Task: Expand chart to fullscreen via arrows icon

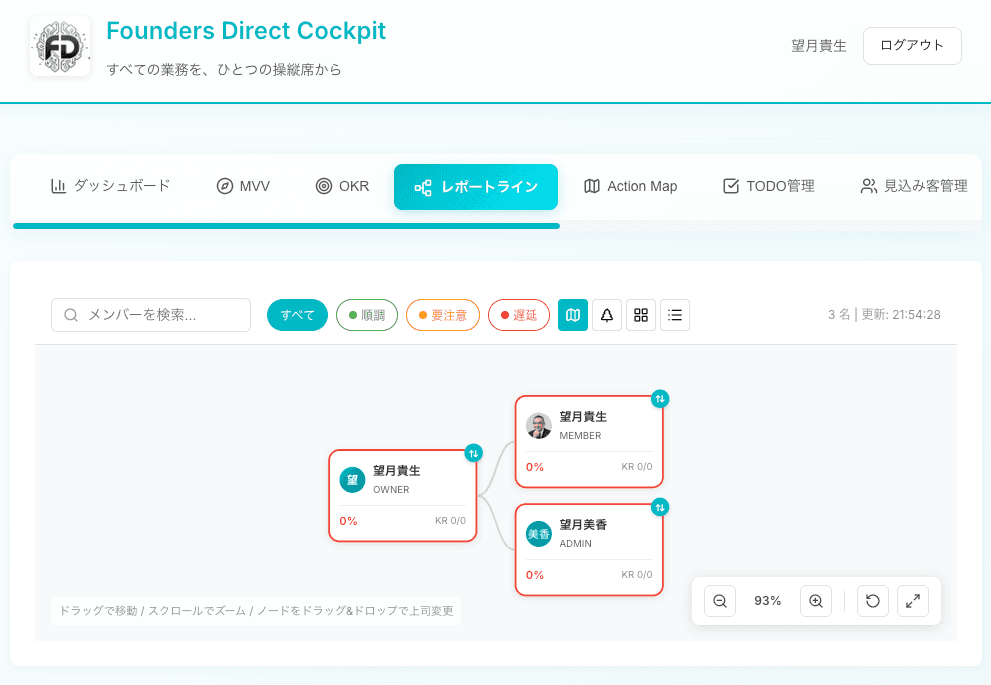Action: pyautogui.click(x=912, y=600)
